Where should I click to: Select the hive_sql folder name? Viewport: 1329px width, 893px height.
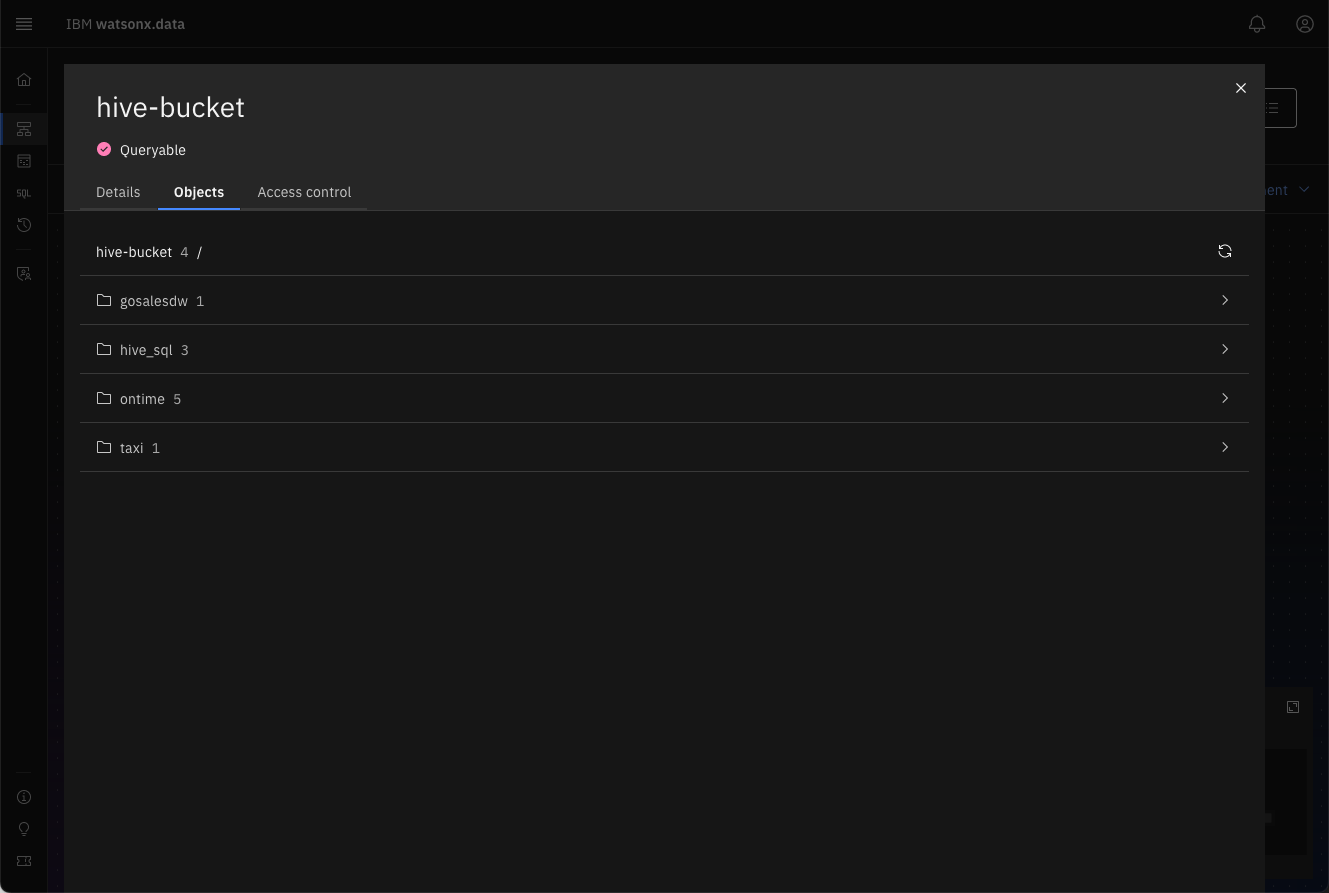[146, 350]
